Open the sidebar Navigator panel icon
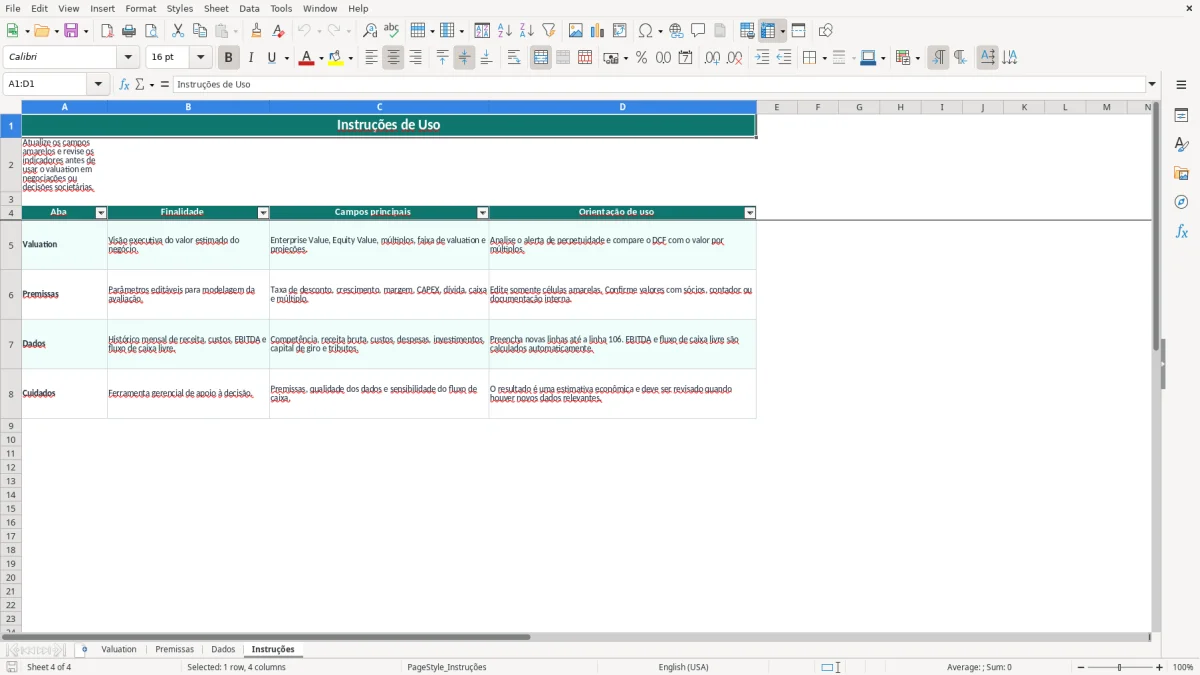The height and width of the screenshot is (675, 1200). tap(1181, 202)
